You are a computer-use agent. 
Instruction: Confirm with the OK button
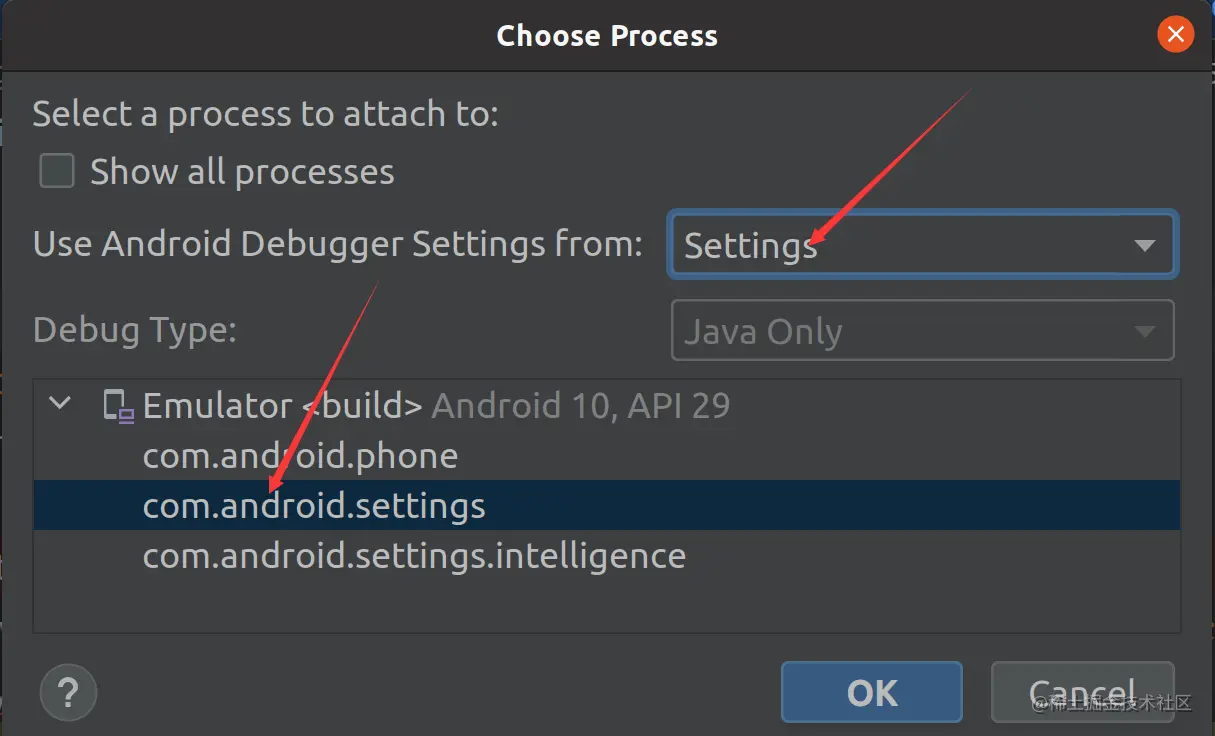(x=872, y=692)
